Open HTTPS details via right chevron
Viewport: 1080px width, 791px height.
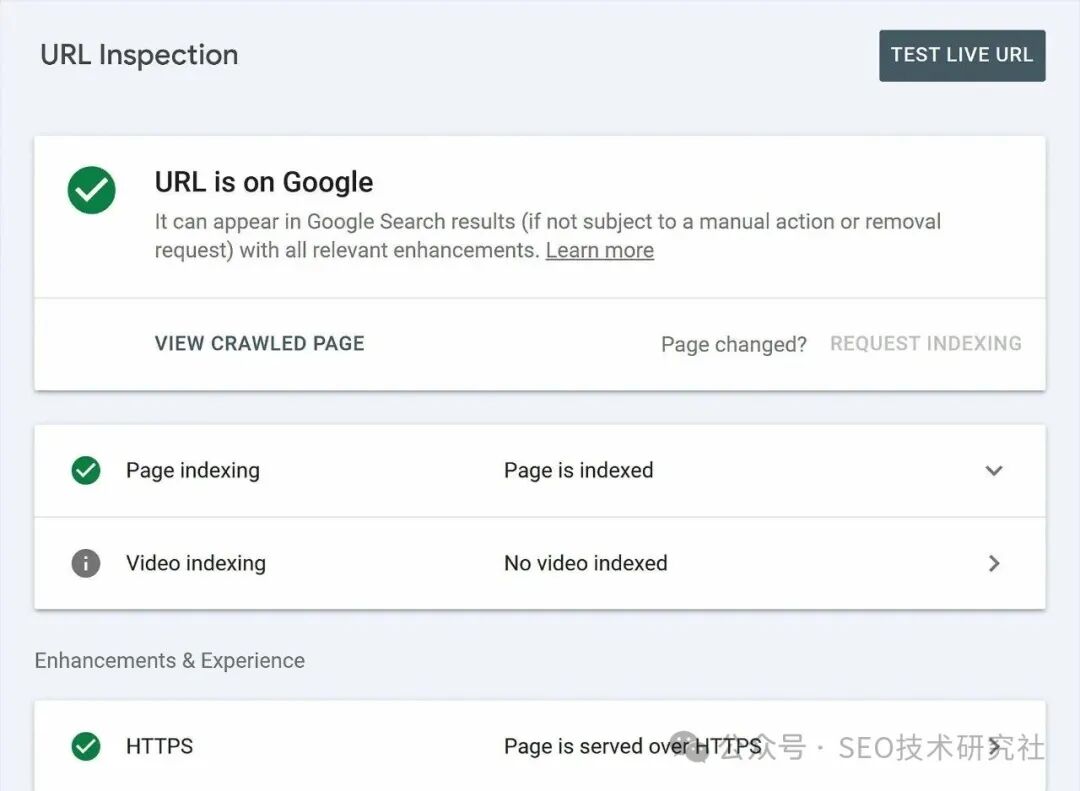(994, 746)
